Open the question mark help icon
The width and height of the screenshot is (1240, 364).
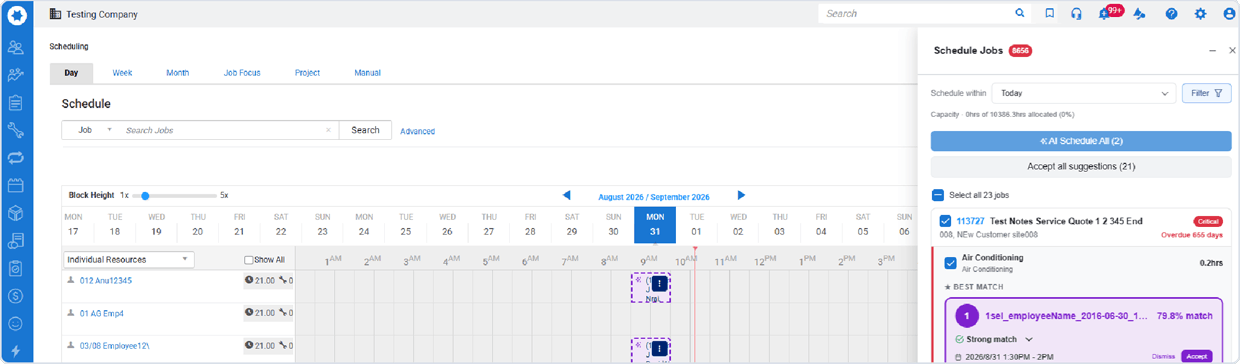coord(1171,14)
